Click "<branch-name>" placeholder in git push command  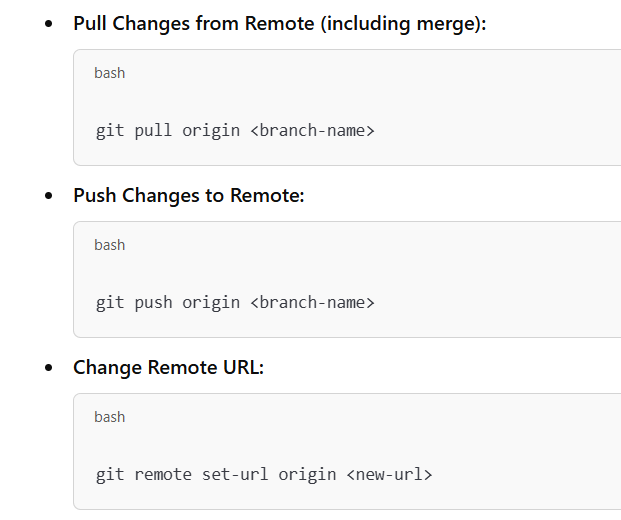312,302
